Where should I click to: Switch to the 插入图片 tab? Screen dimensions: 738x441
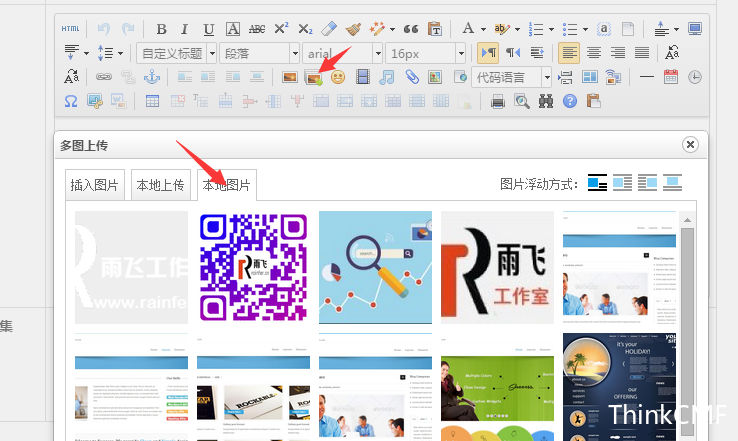tap(95, 185)
